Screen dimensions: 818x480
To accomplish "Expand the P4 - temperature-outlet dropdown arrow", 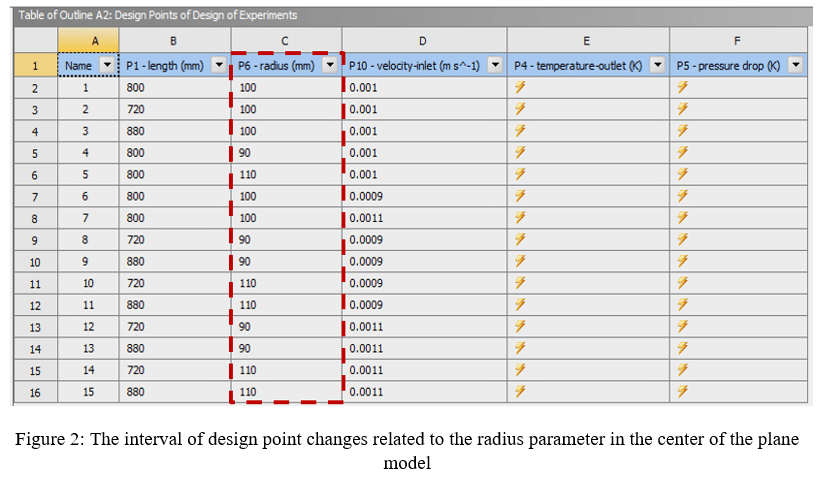I will [657, 66].
